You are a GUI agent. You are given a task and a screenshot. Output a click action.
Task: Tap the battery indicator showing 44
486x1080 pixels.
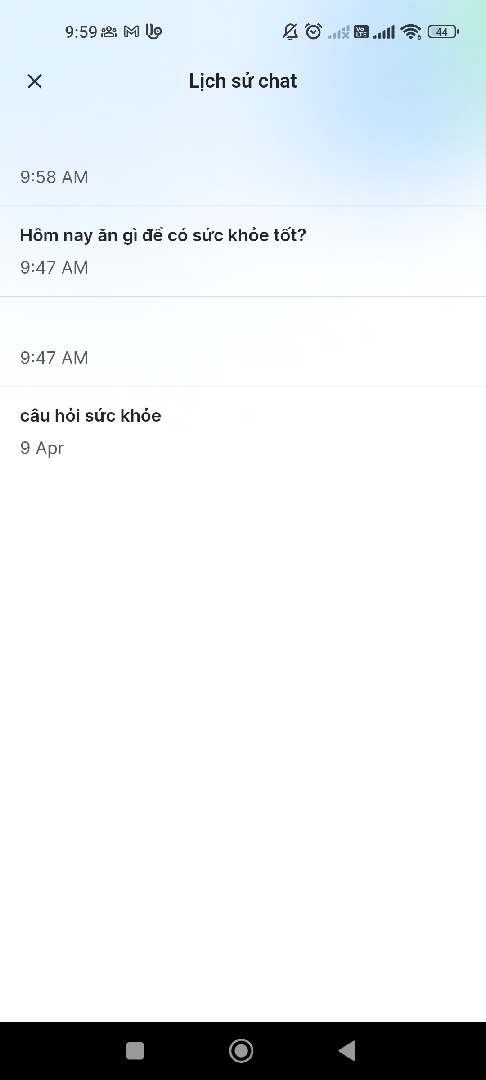pyautogui.click(x=443, y=32)
